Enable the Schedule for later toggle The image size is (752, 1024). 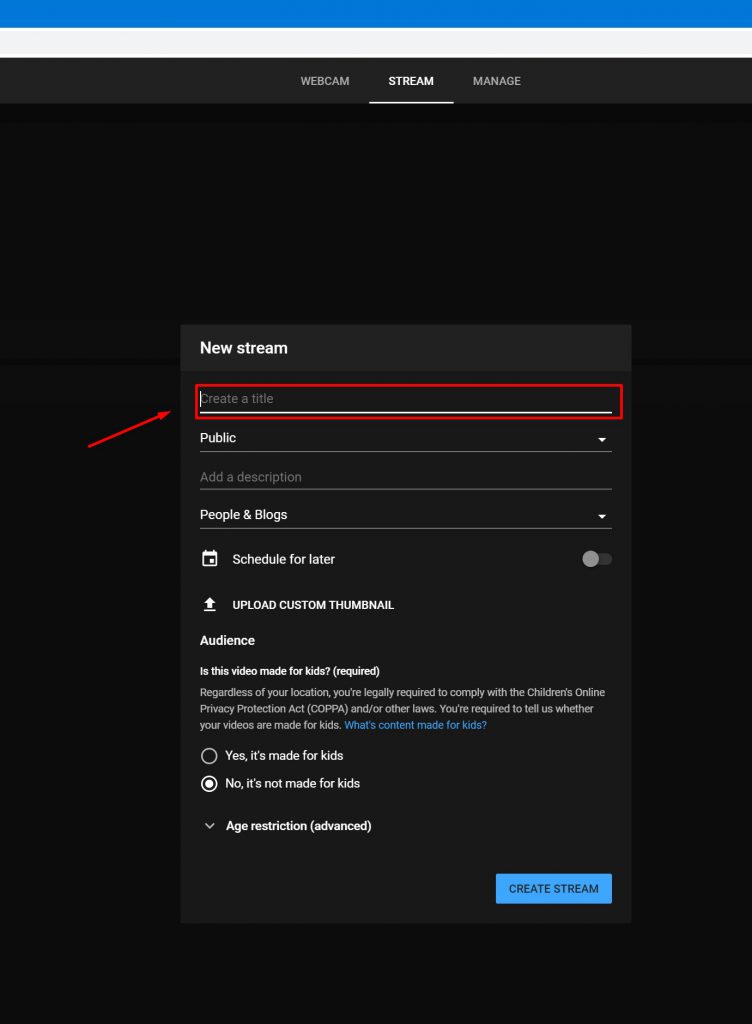click(x=597, y=559)
